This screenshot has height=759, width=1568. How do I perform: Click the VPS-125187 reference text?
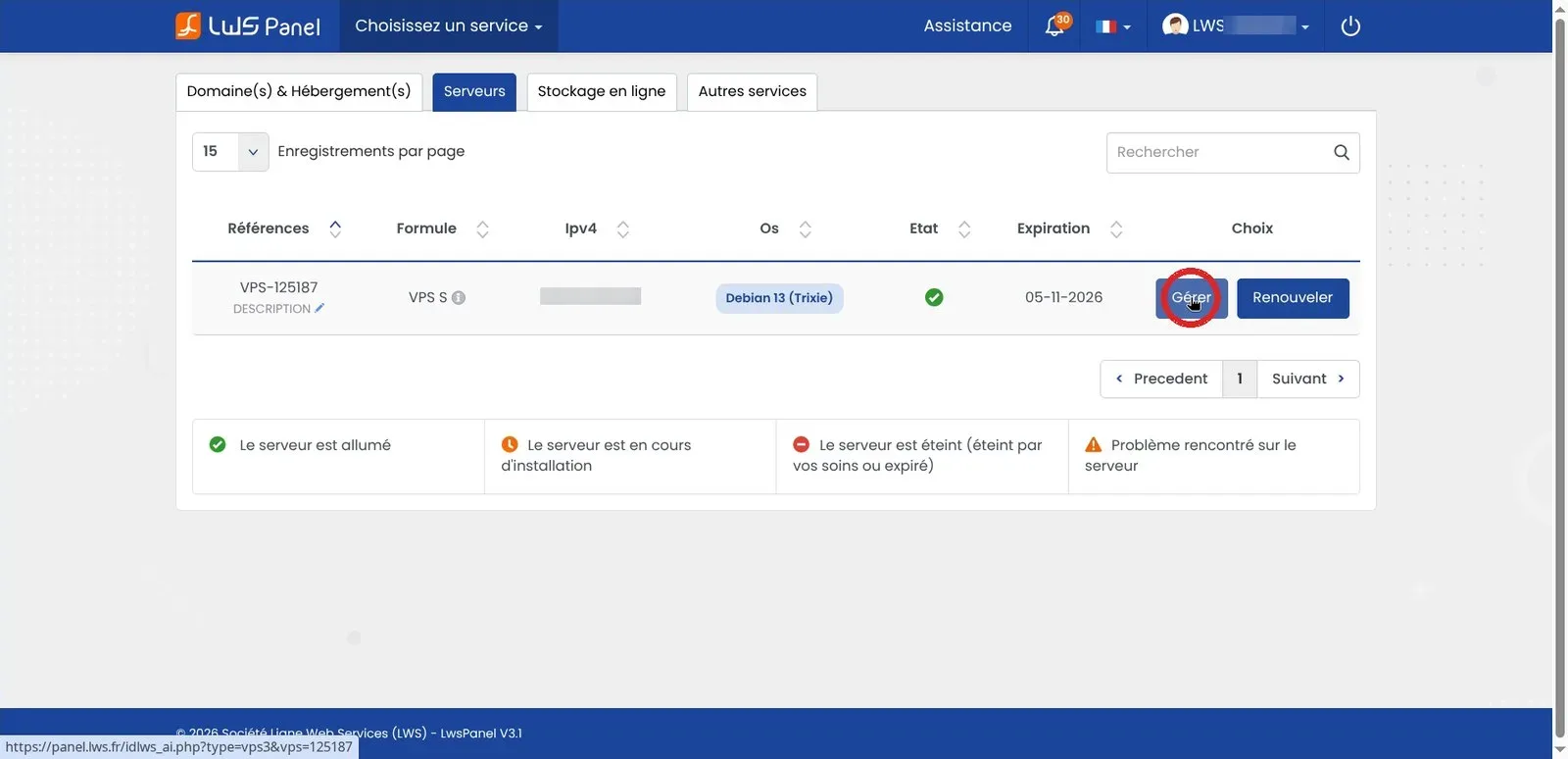point(279,287)
